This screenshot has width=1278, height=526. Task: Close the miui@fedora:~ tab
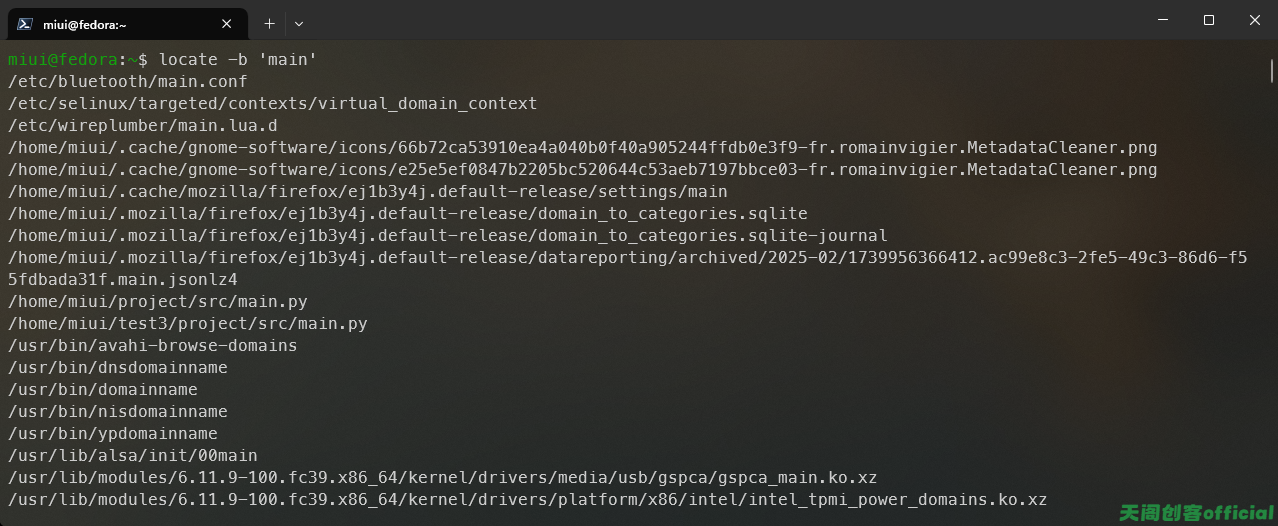tap(228, 24)
